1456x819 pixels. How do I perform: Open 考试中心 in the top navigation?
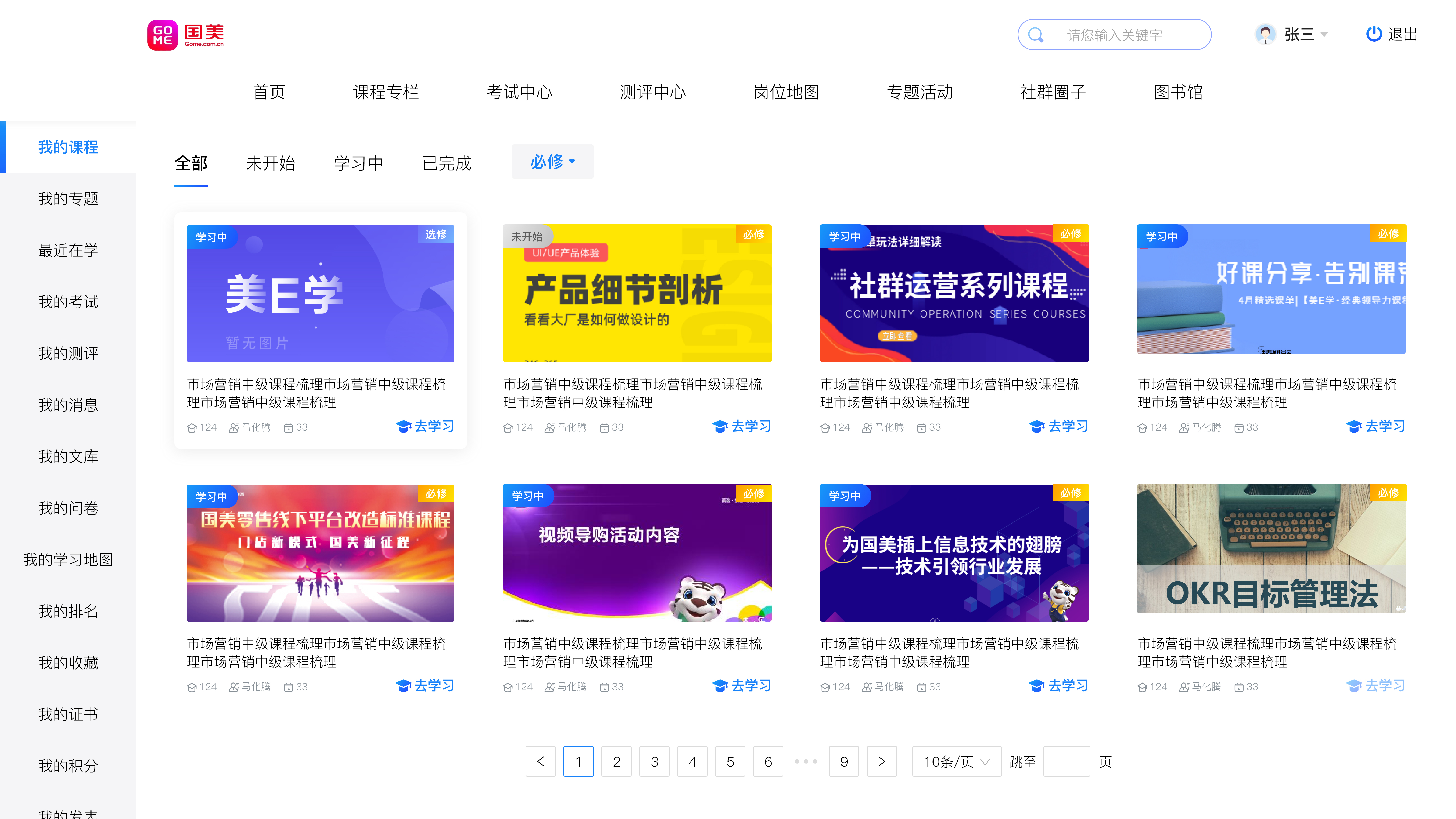pyautogui.click(x=519, y=92)
